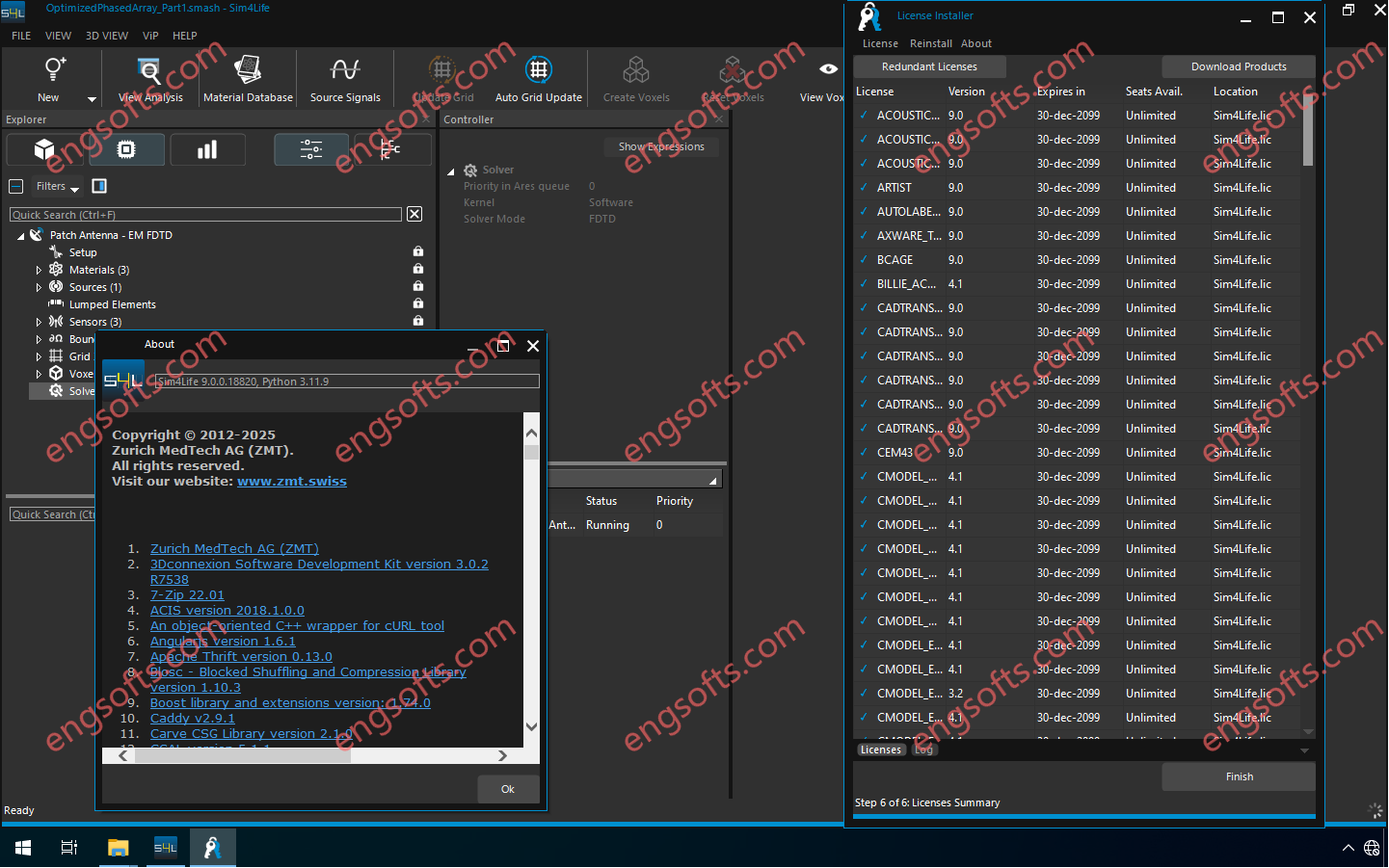Screen dimensions: 1389x868
Task: Expand the Voxels node
Action: (39, 375)
